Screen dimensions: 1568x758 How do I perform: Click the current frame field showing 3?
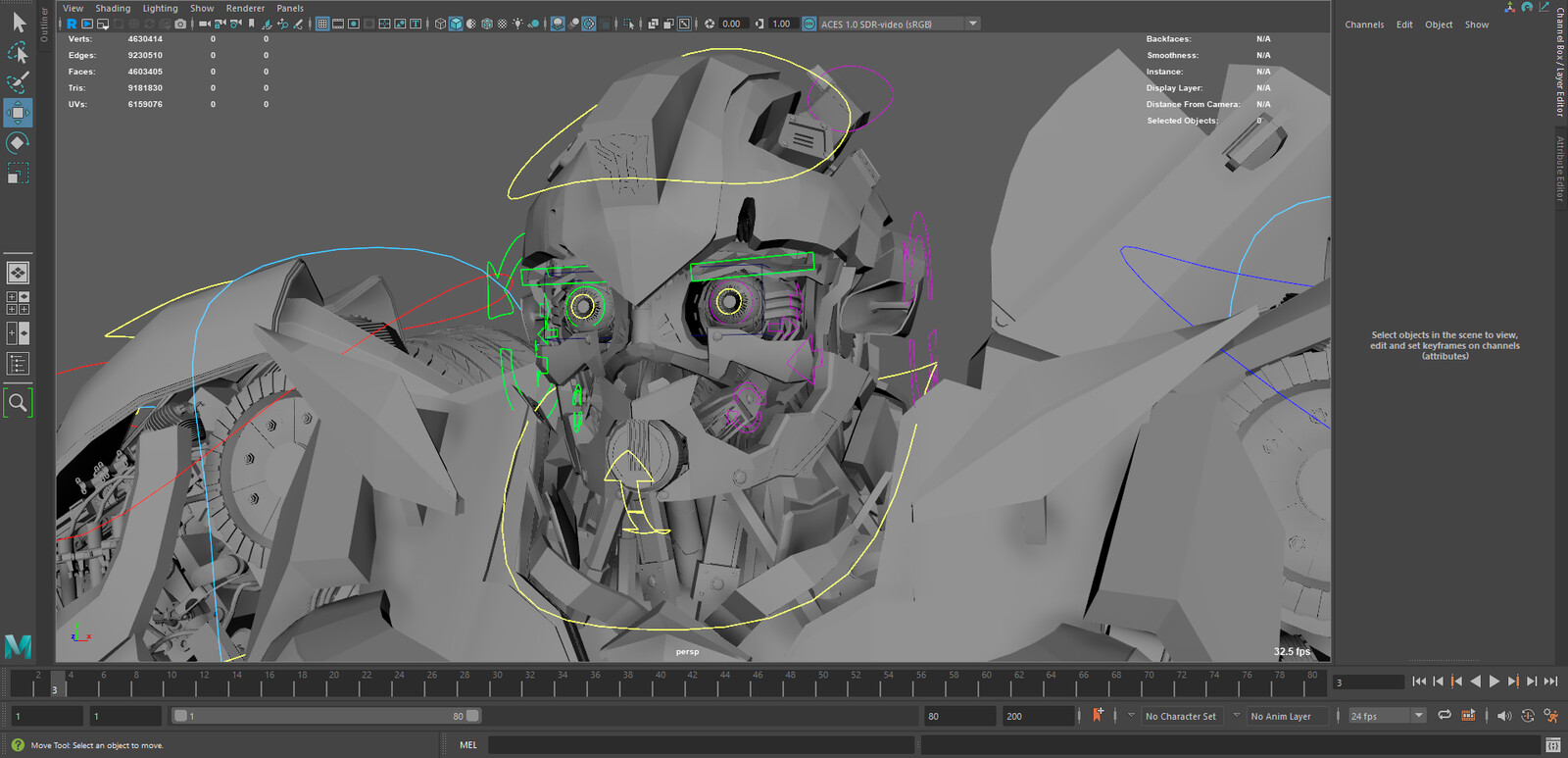(1369, 682)
